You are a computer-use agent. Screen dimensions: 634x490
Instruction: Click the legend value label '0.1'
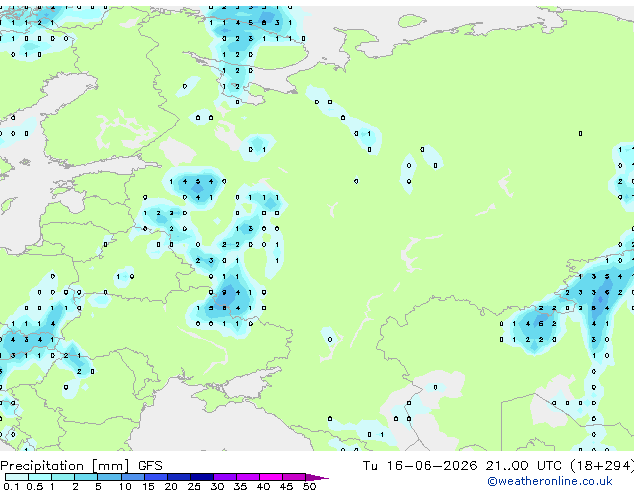tap(11, 486)
